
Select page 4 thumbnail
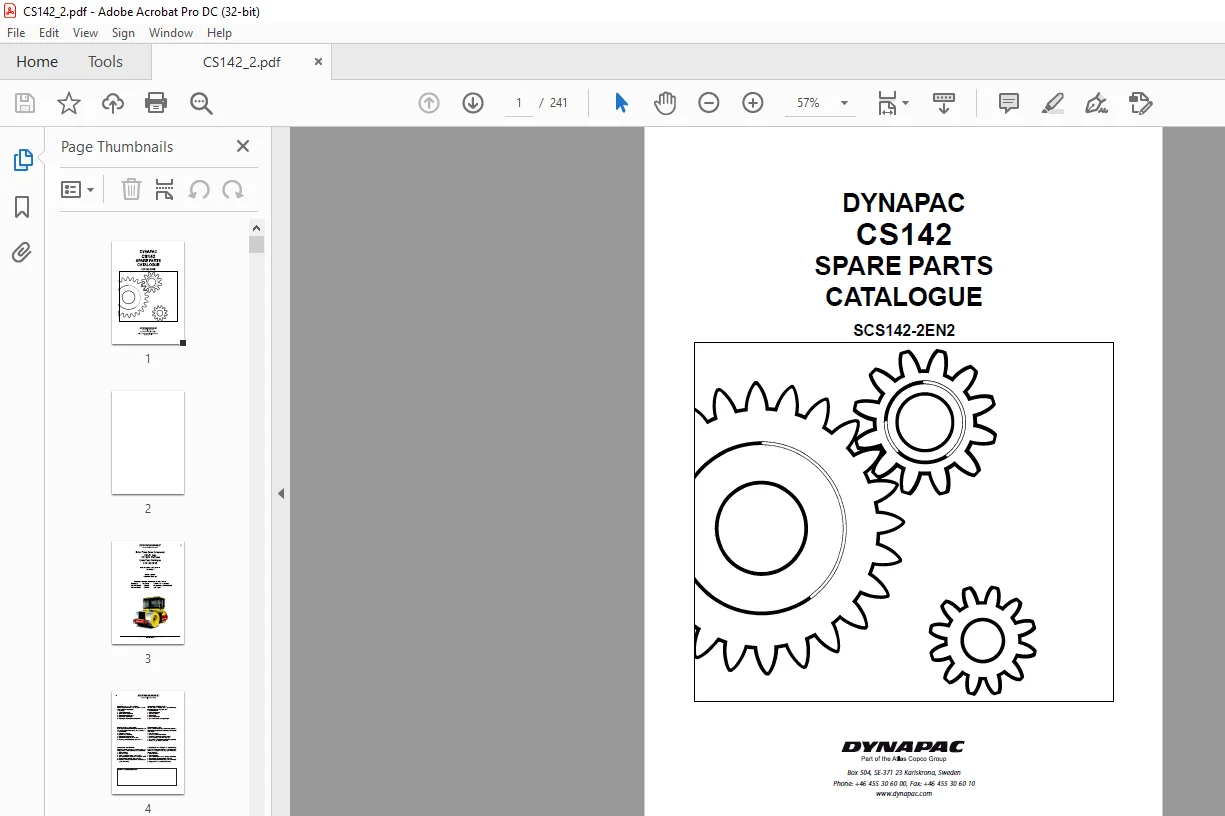pyautogui.click(x=148, y=742)
